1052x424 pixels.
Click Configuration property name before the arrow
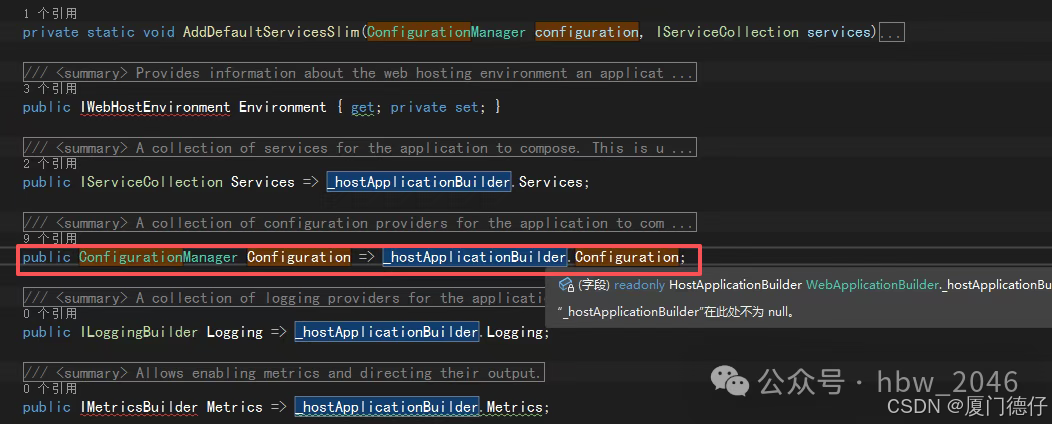point(299,258)
